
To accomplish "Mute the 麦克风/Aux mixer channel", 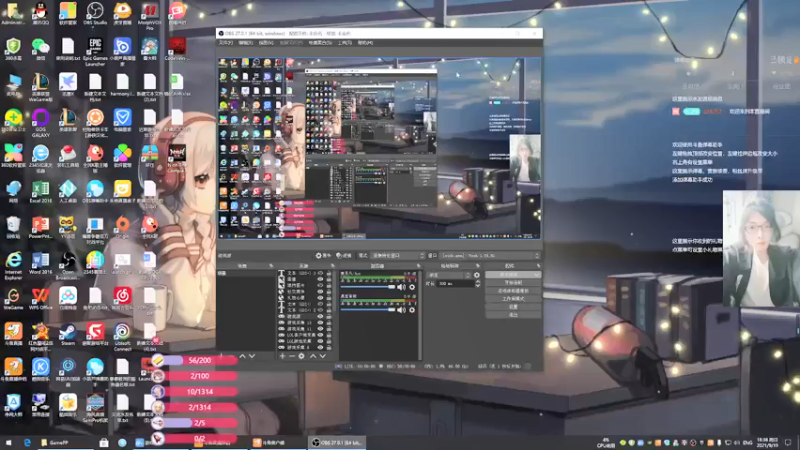I will click(x=402, y=287).
